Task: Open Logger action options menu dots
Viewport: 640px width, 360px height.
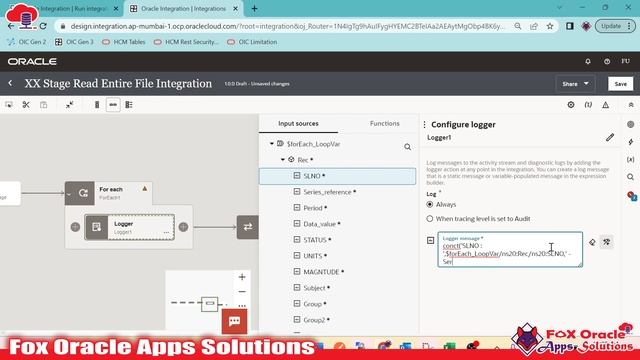Action: pyautogui.click(x=166, y=232)
